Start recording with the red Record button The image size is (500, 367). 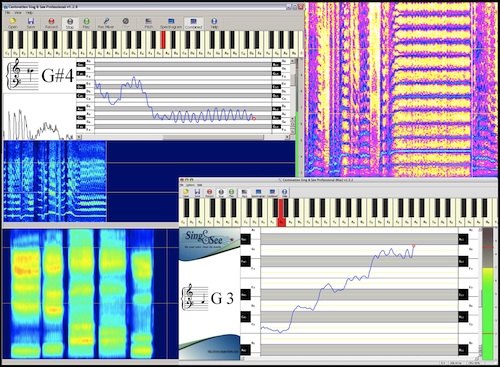[x=51, y=23]
